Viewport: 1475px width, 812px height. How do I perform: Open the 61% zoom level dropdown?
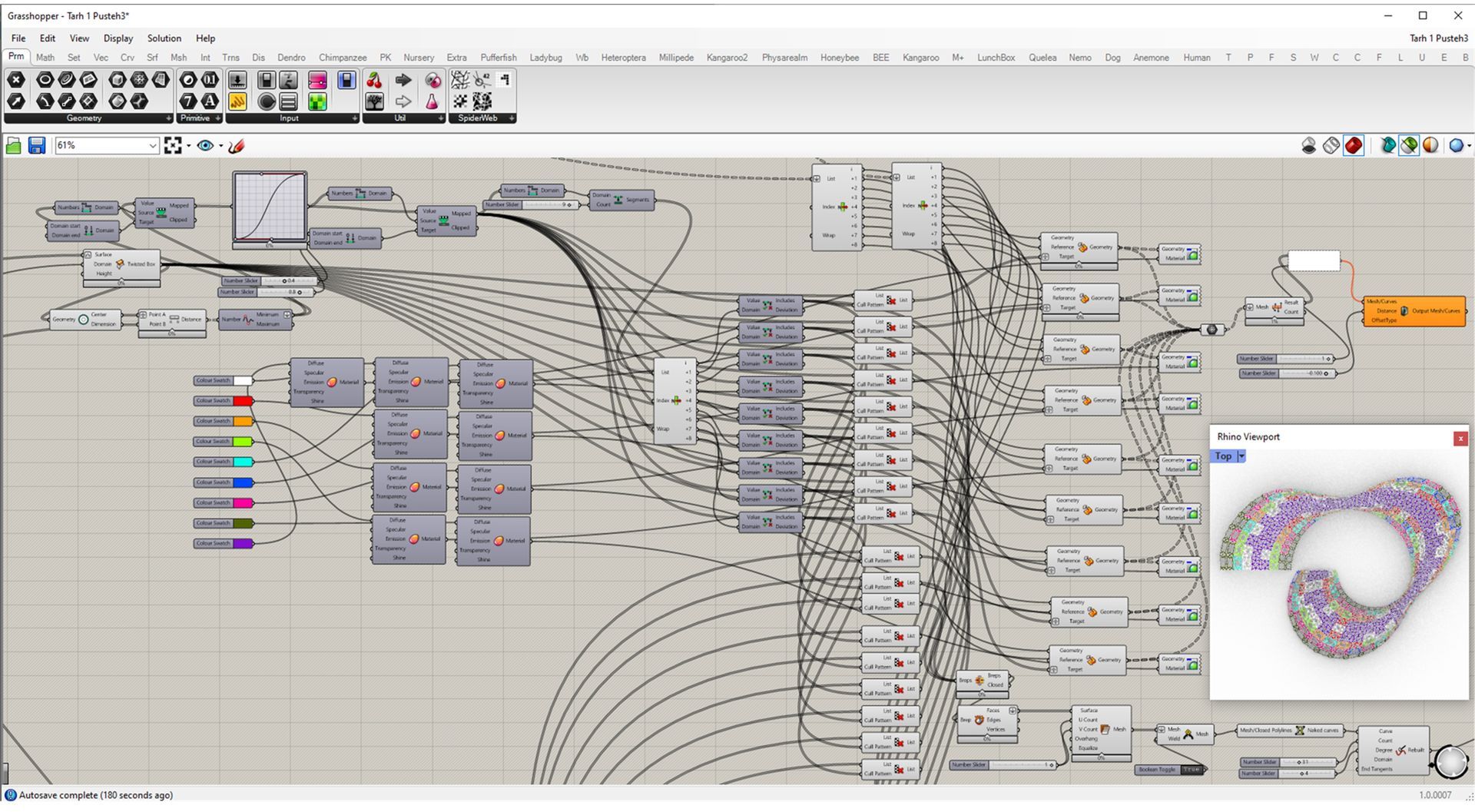[x=152, y=145]
